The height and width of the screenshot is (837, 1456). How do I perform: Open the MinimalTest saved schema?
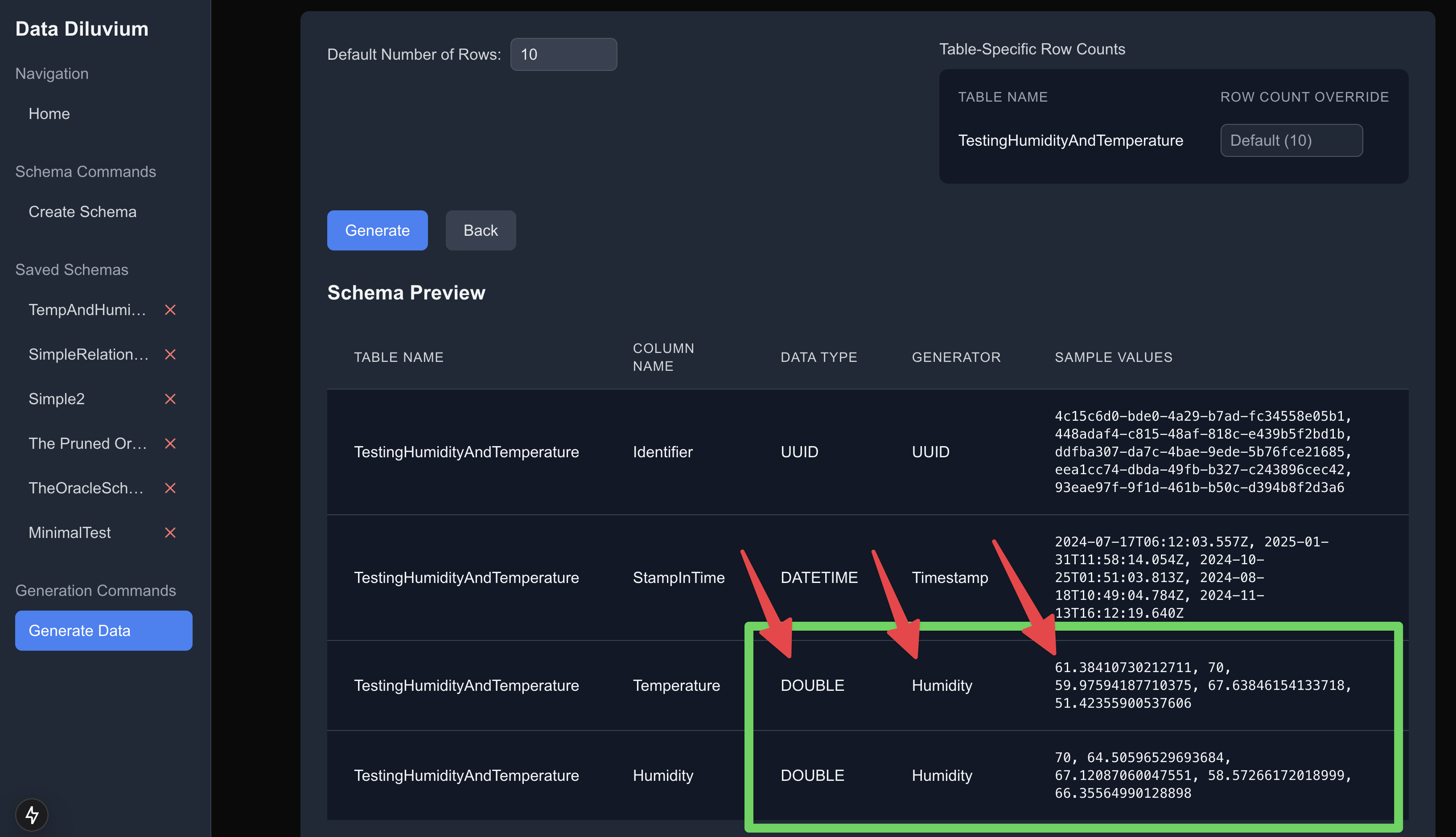click(x=70, y=532)
